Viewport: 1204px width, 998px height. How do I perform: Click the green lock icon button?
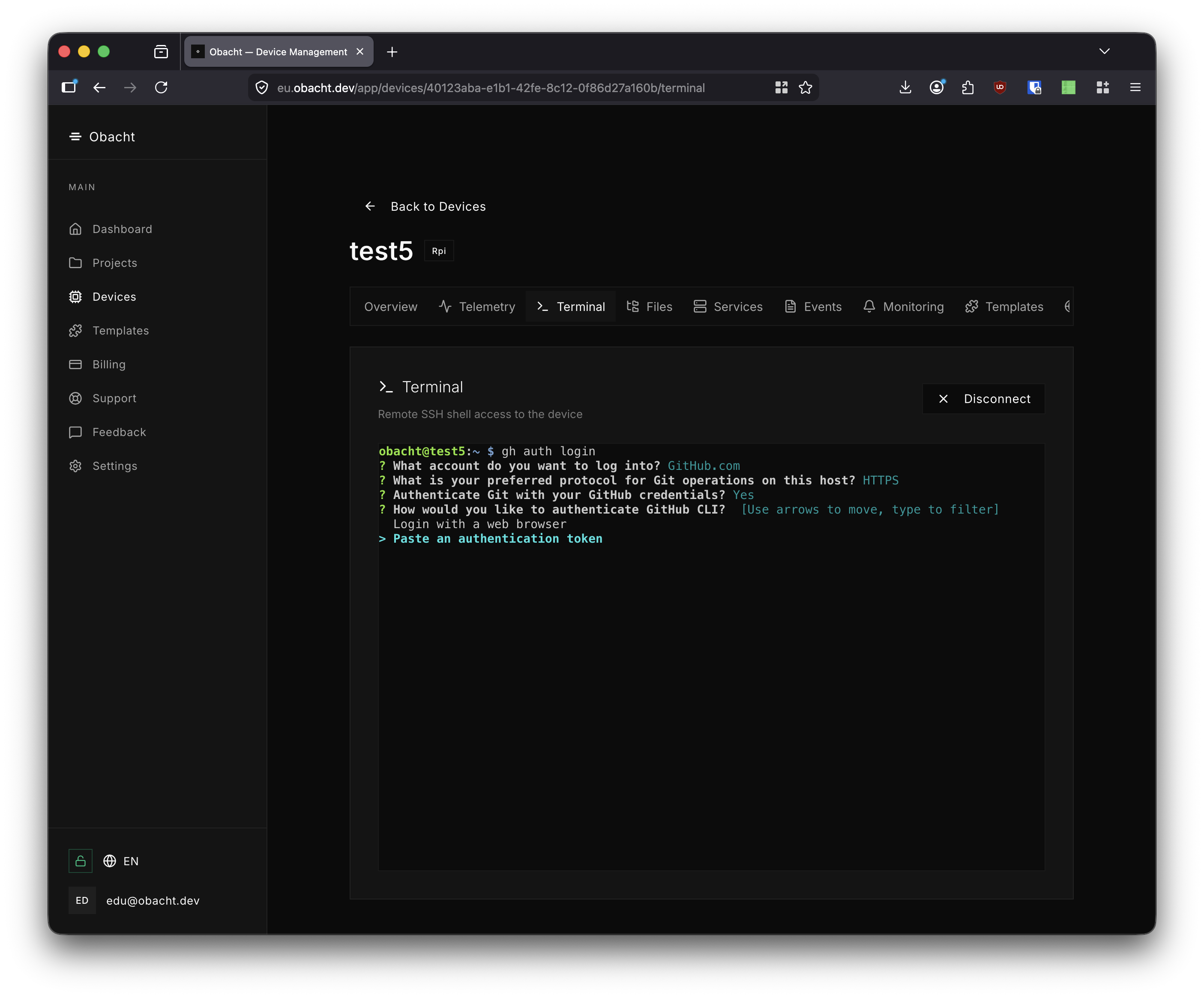[x=80, y=861]
